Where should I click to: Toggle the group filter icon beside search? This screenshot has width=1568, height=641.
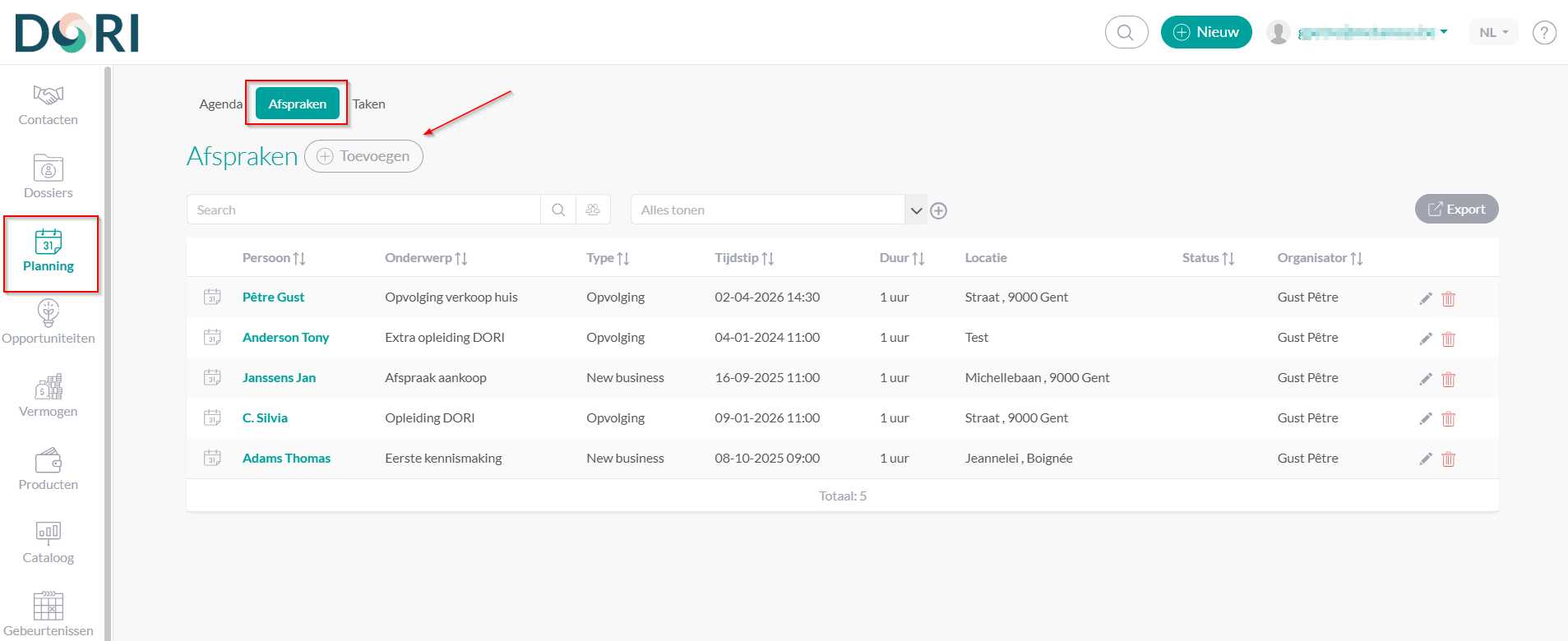coord(593,210)
